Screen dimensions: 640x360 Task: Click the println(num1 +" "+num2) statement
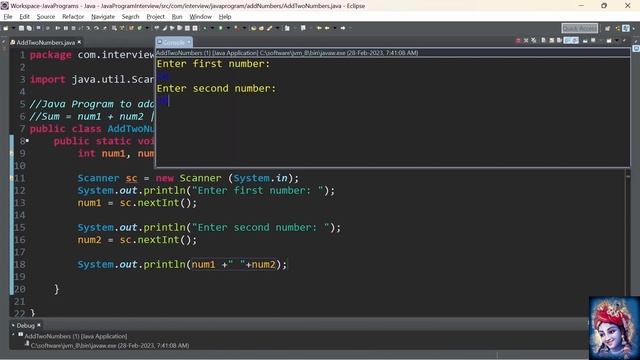(x=182, y=264)
